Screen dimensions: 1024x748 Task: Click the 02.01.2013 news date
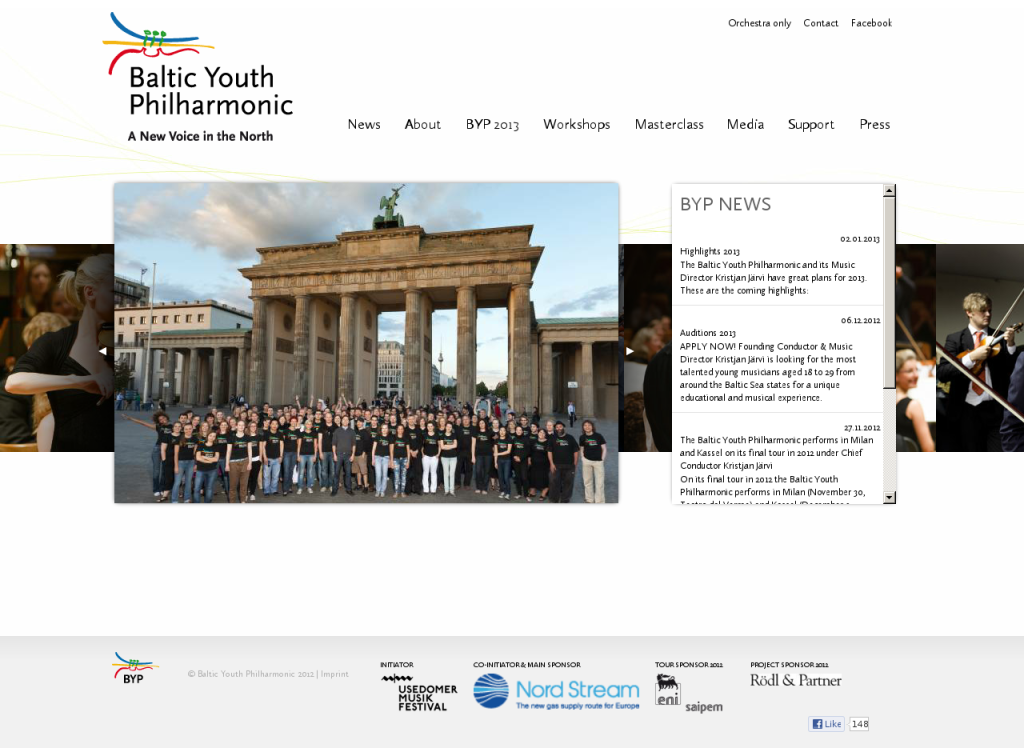pyautogui.click(x=860, y=239)
